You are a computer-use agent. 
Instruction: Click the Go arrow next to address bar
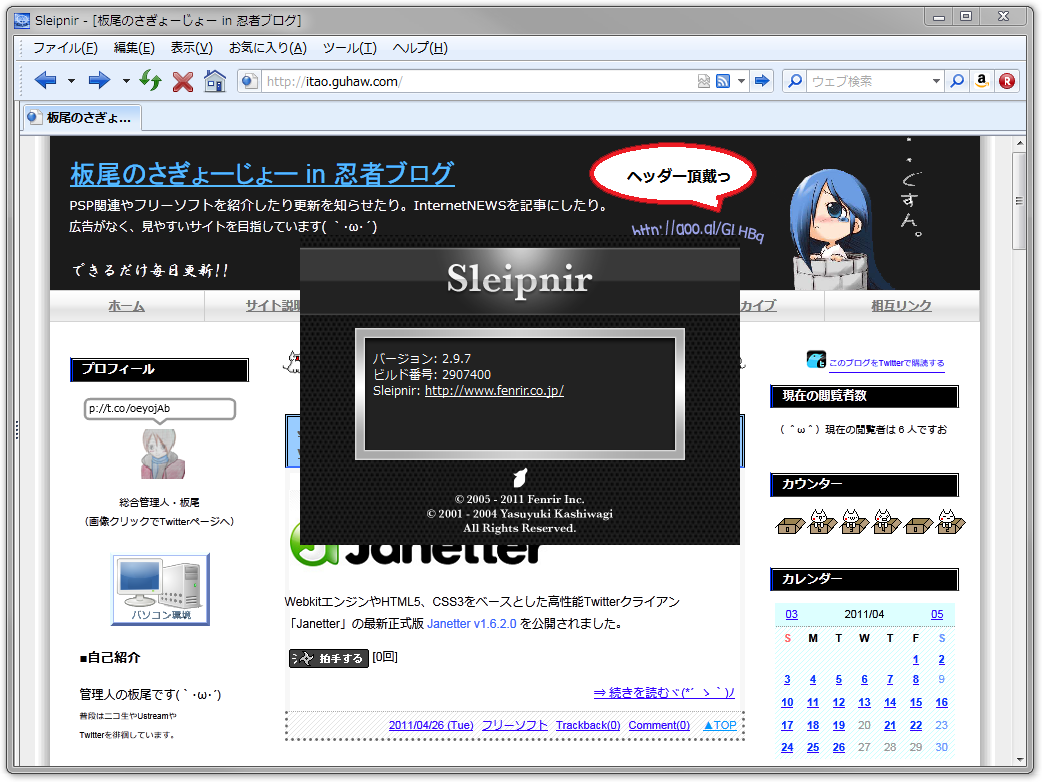(762, 81)
